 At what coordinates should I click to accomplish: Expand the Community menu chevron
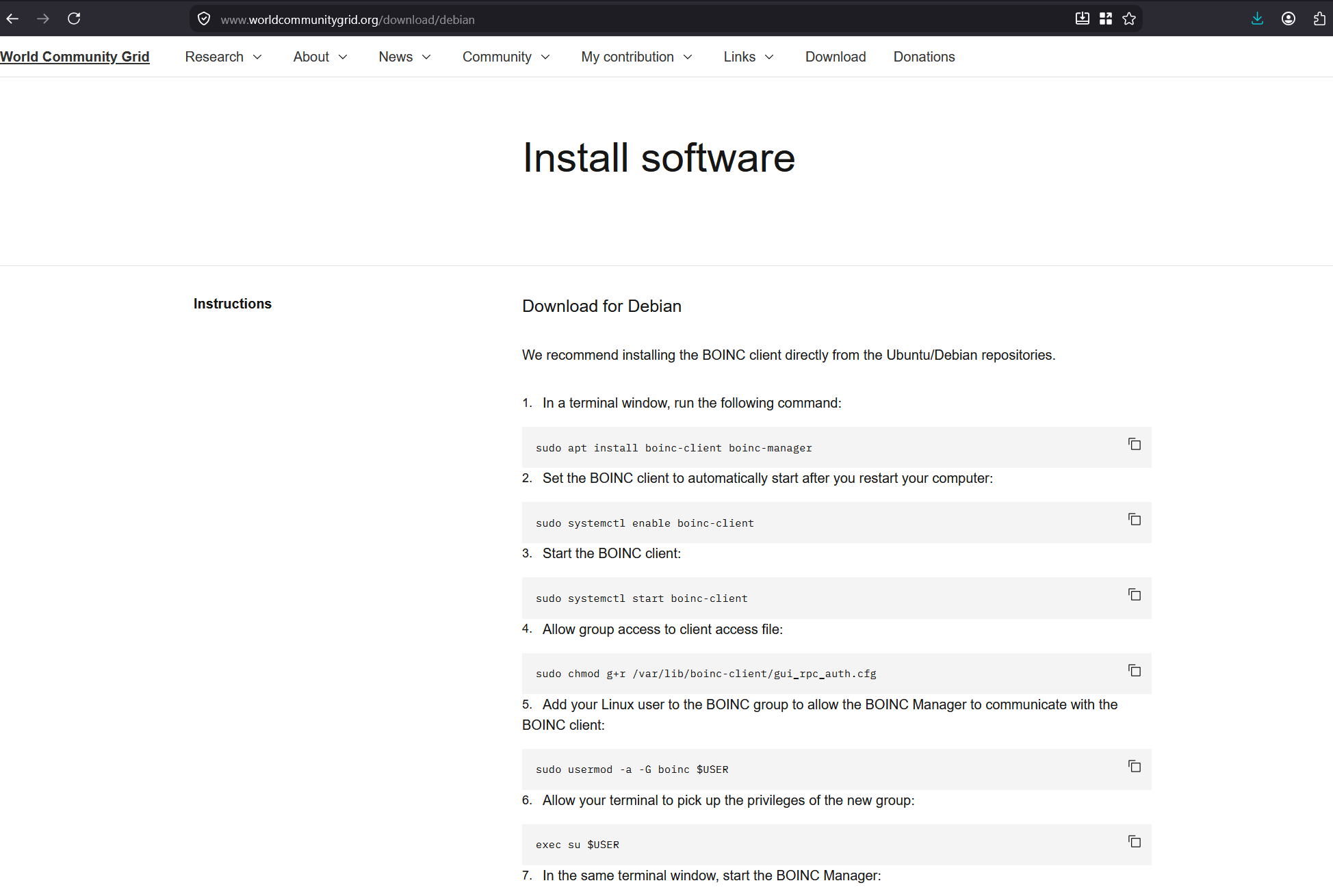coord(545,57)
